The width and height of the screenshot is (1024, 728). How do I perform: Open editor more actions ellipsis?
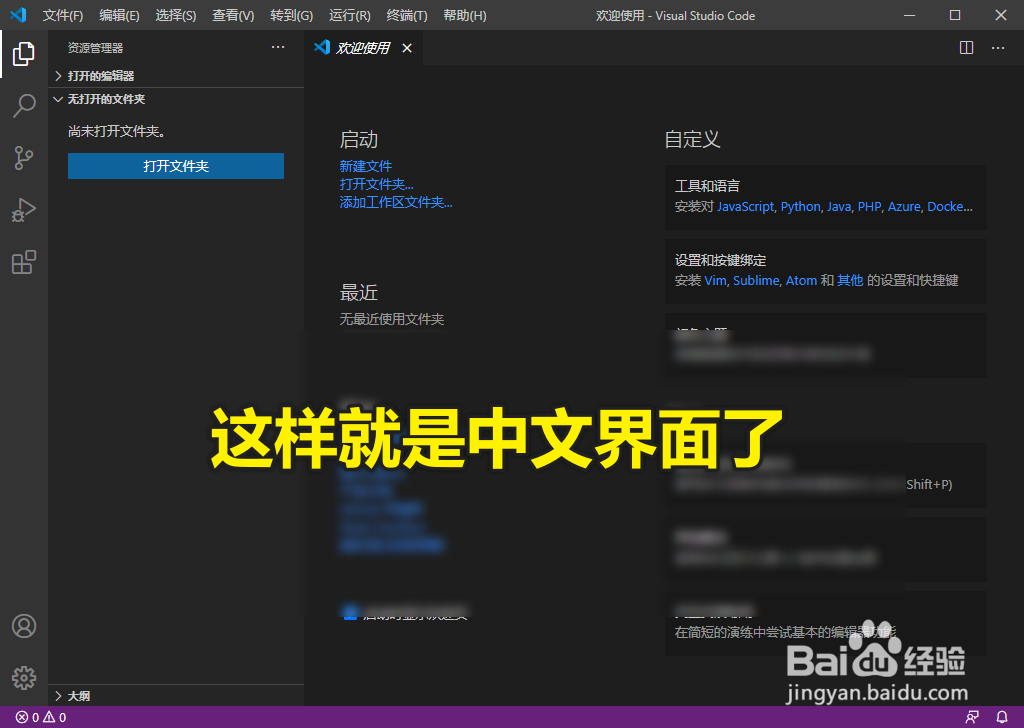(998, 48)
